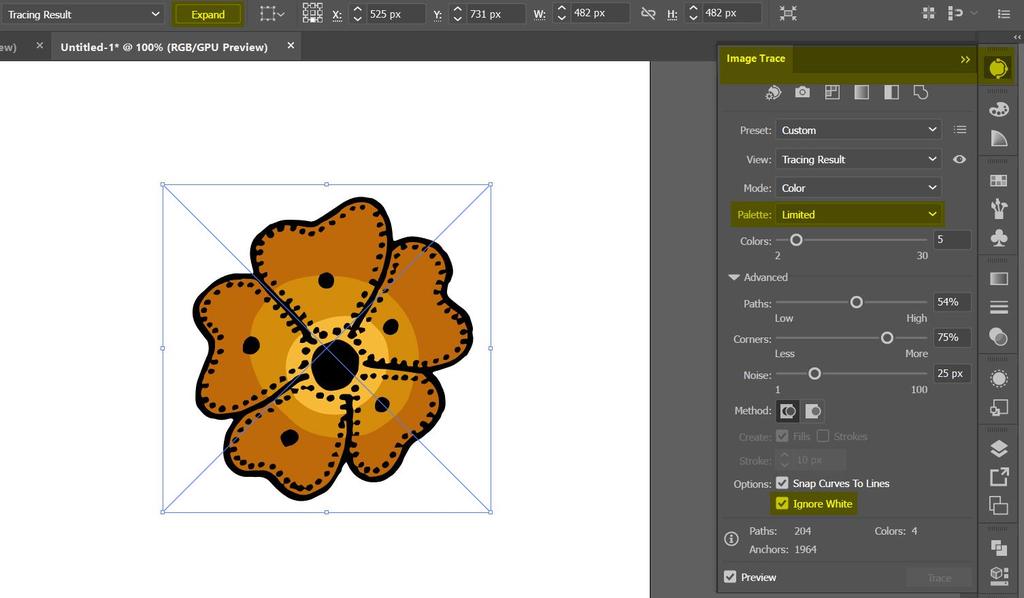
Task: Click the Noise slider handle
Action: pyautogui.click(x=814, y=374)
